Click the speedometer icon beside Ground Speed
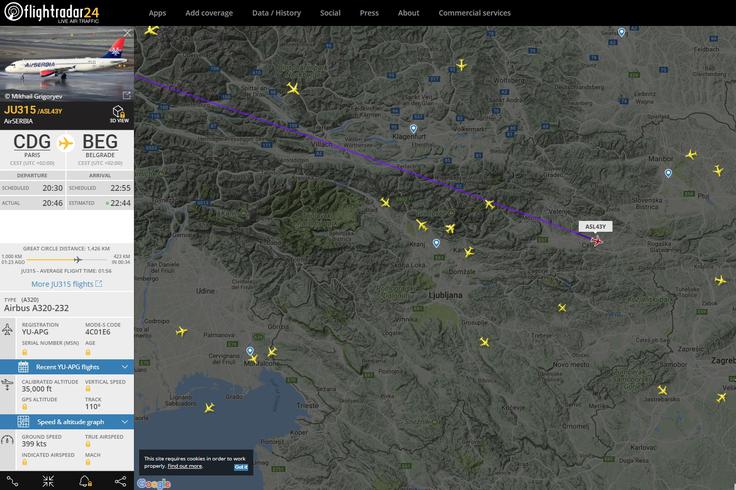Screen dimensions: 736x490 point(8,440)
